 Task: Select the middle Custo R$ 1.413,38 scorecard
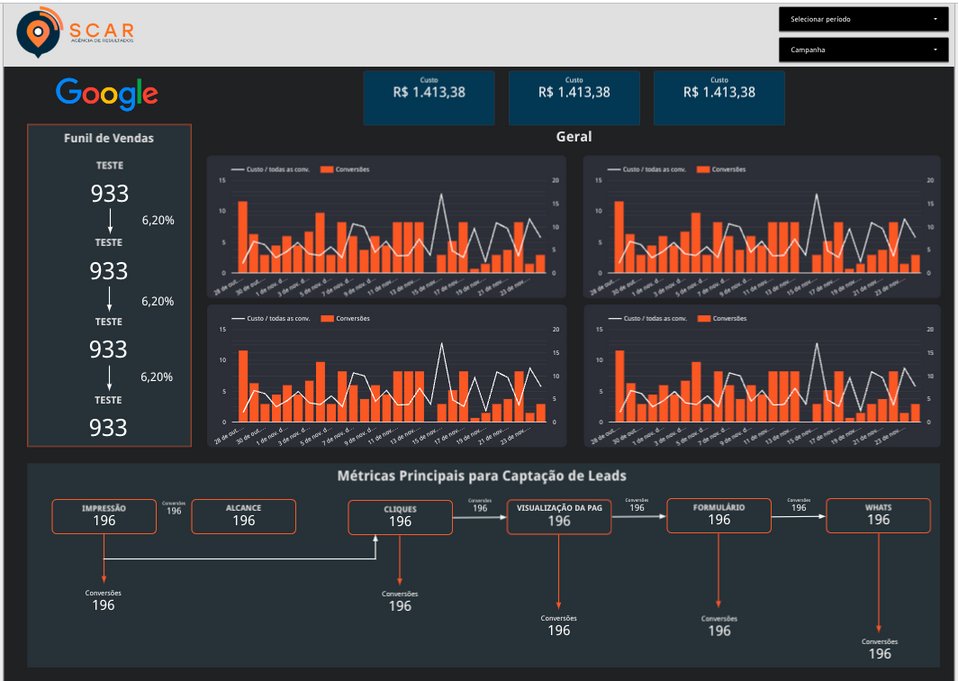tap(574, 98)
